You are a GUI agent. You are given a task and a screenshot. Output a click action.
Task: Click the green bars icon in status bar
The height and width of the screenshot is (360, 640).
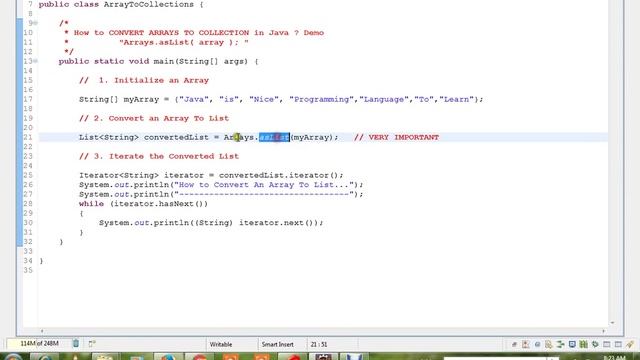click(x=584, y=344)
